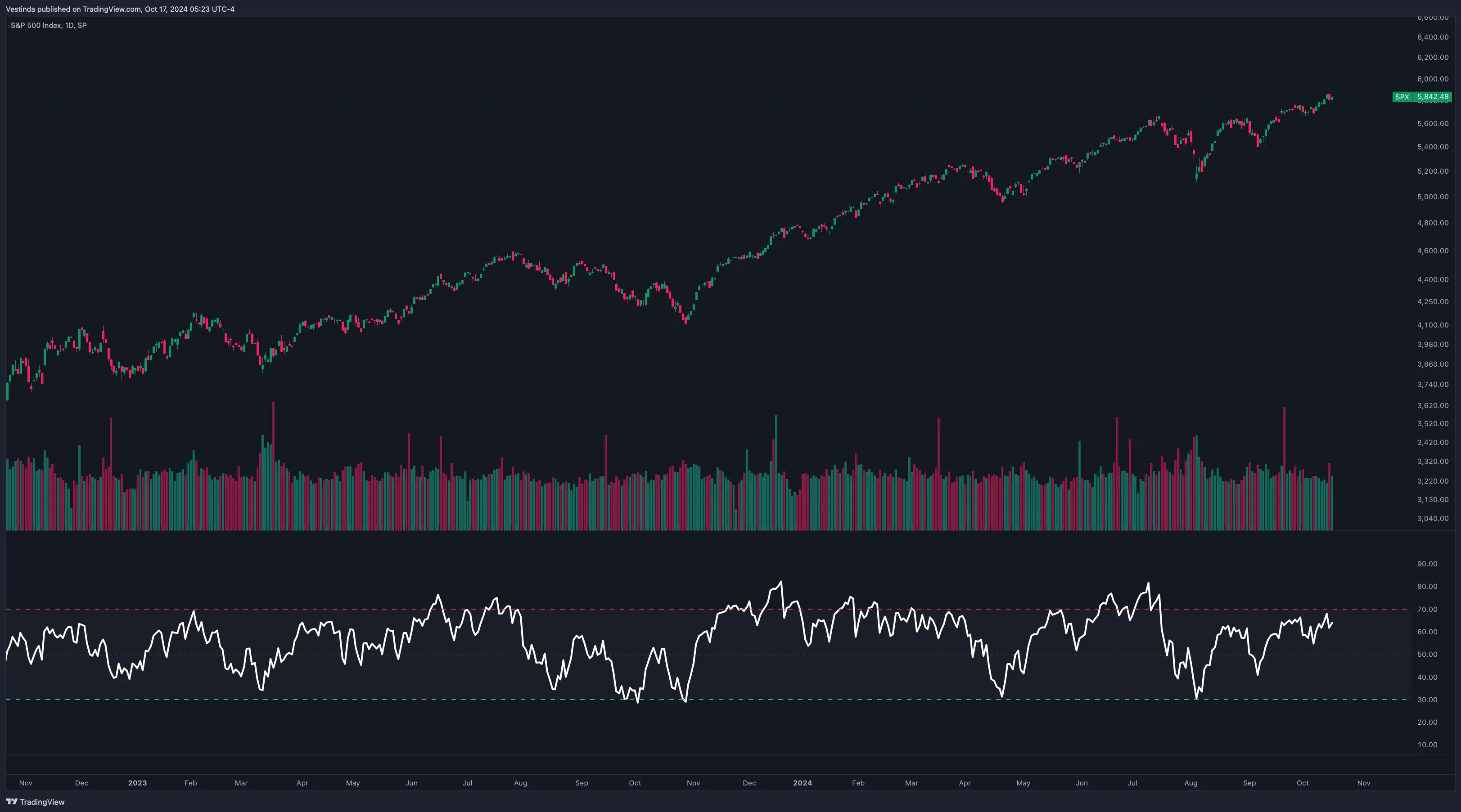Click the RSI 90.00 scale label
Screen dimensions: 1461x812
(x=1428, y=564)
